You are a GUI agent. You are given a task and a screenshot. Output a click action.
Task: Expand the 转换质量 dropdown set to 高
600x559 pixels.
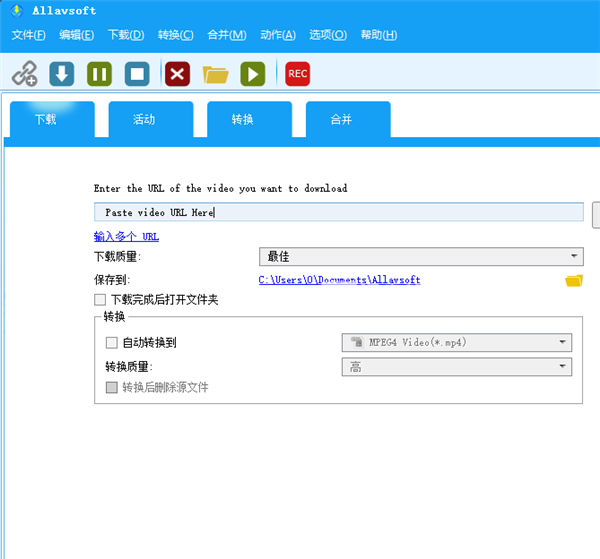point(457,367)
